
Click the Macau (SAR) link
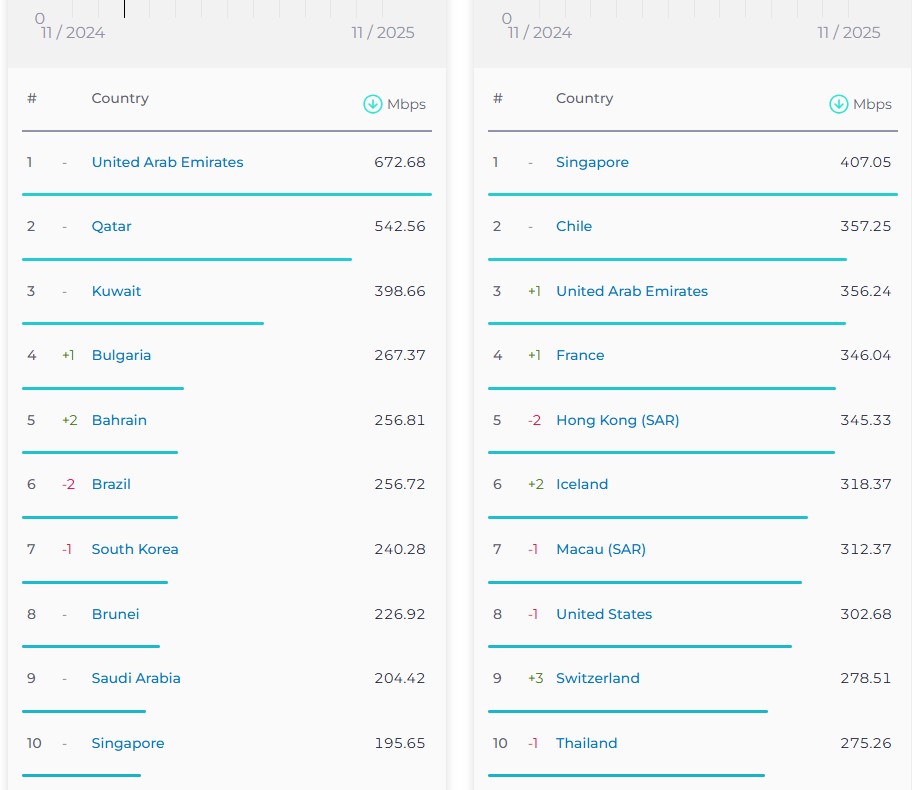pyautogui.click(x=601, y=549)
